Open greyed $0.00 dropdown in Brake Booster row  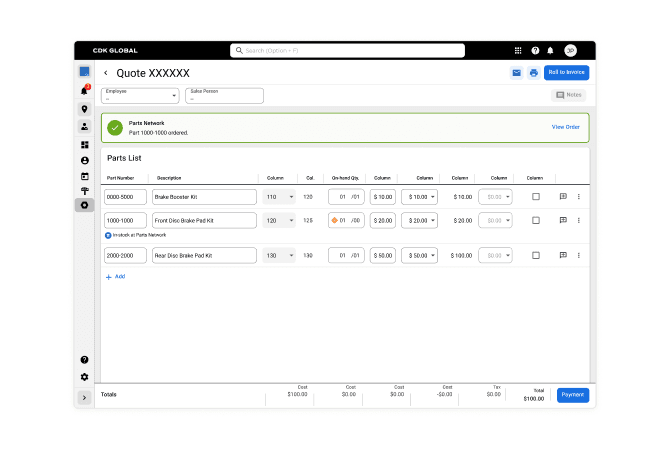point(495,197)
